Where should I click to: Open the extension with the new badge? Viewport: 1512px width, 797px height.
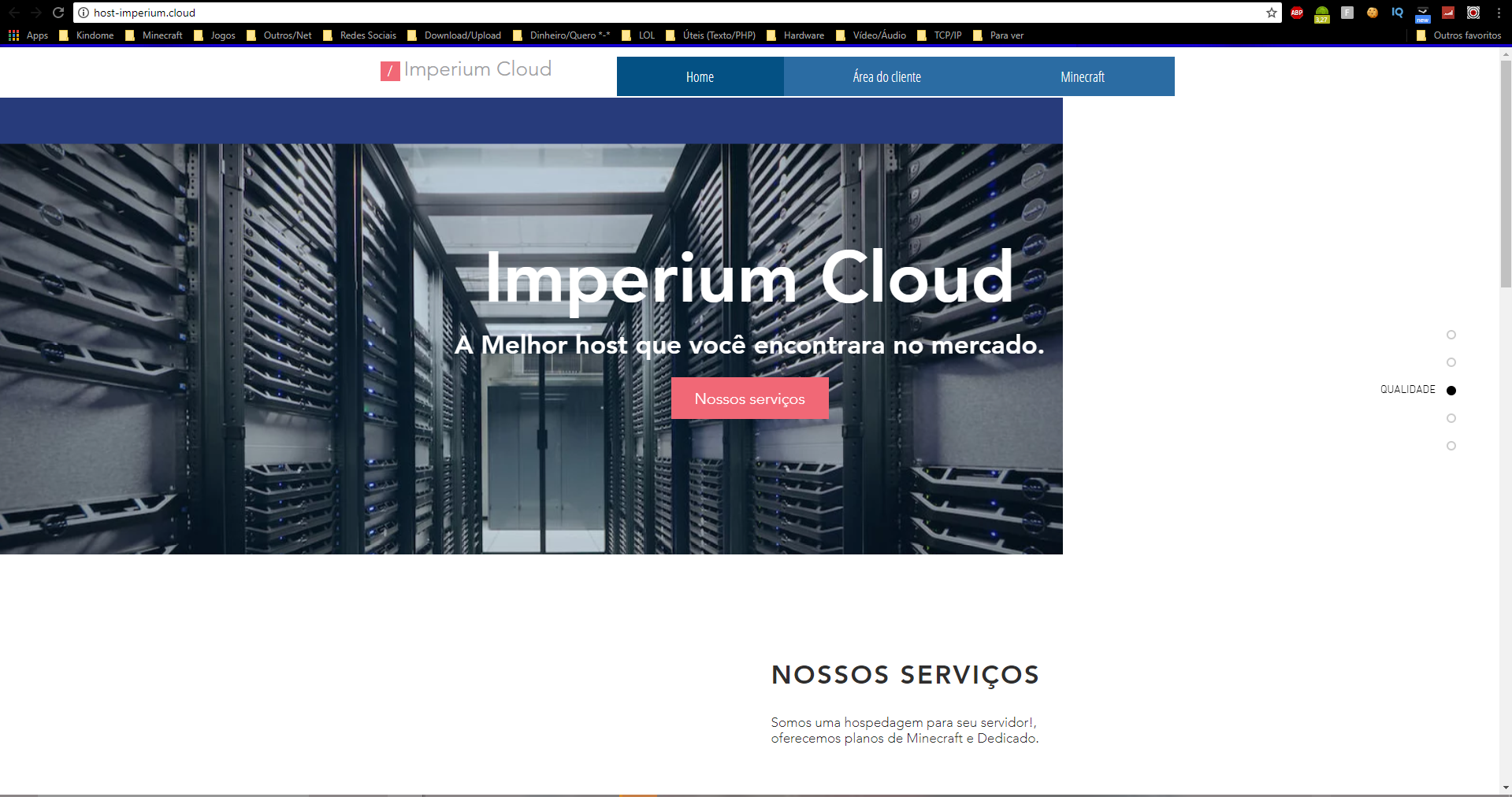tap(1423, 14)
